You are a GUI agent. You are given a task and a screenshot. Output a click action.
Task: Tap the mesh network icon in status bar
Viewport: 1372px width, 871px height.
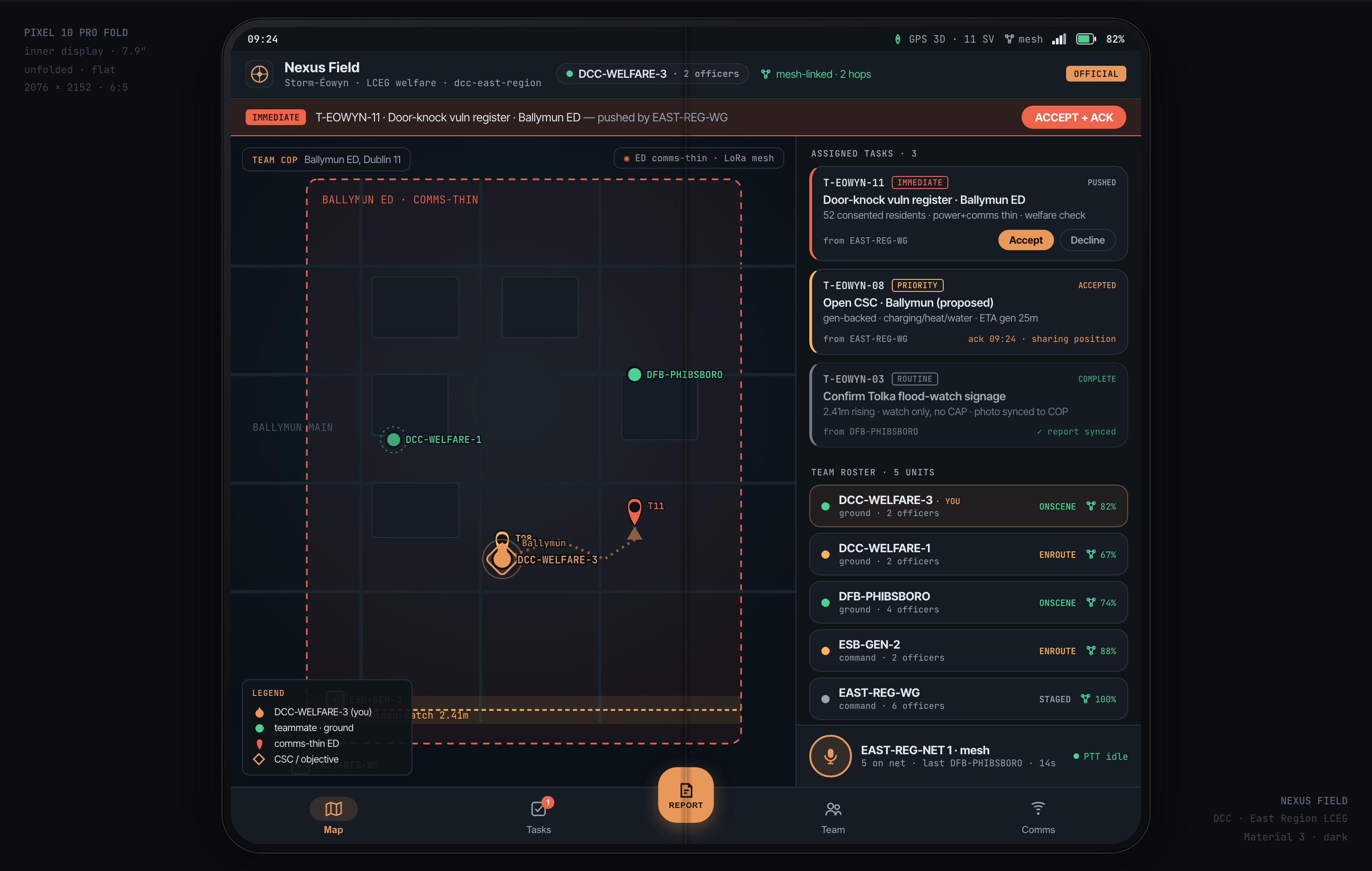tap(1009, 39)
